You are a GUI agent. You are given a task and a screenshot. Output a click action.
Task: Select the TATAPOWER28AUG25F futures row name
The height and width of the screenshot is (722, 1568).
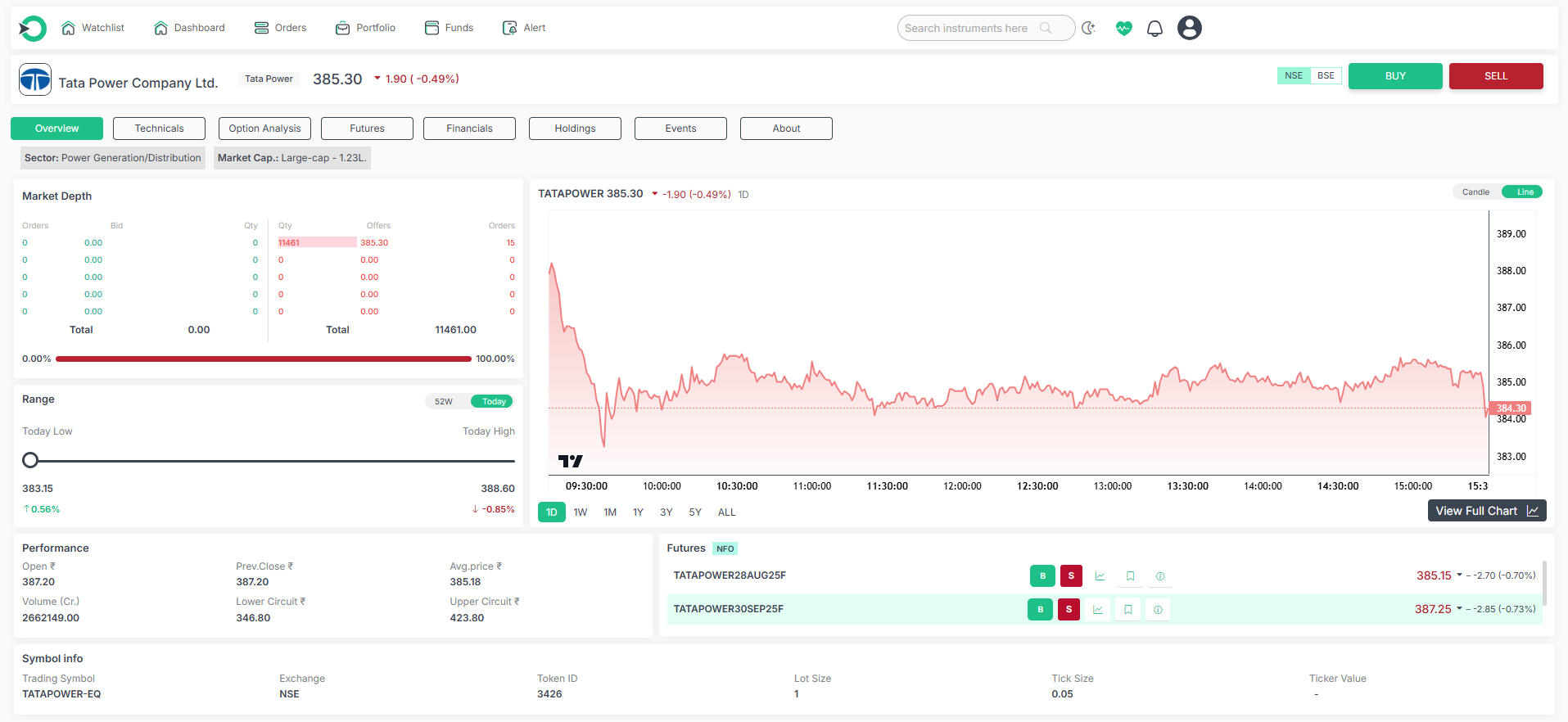[x=730, y=575]
